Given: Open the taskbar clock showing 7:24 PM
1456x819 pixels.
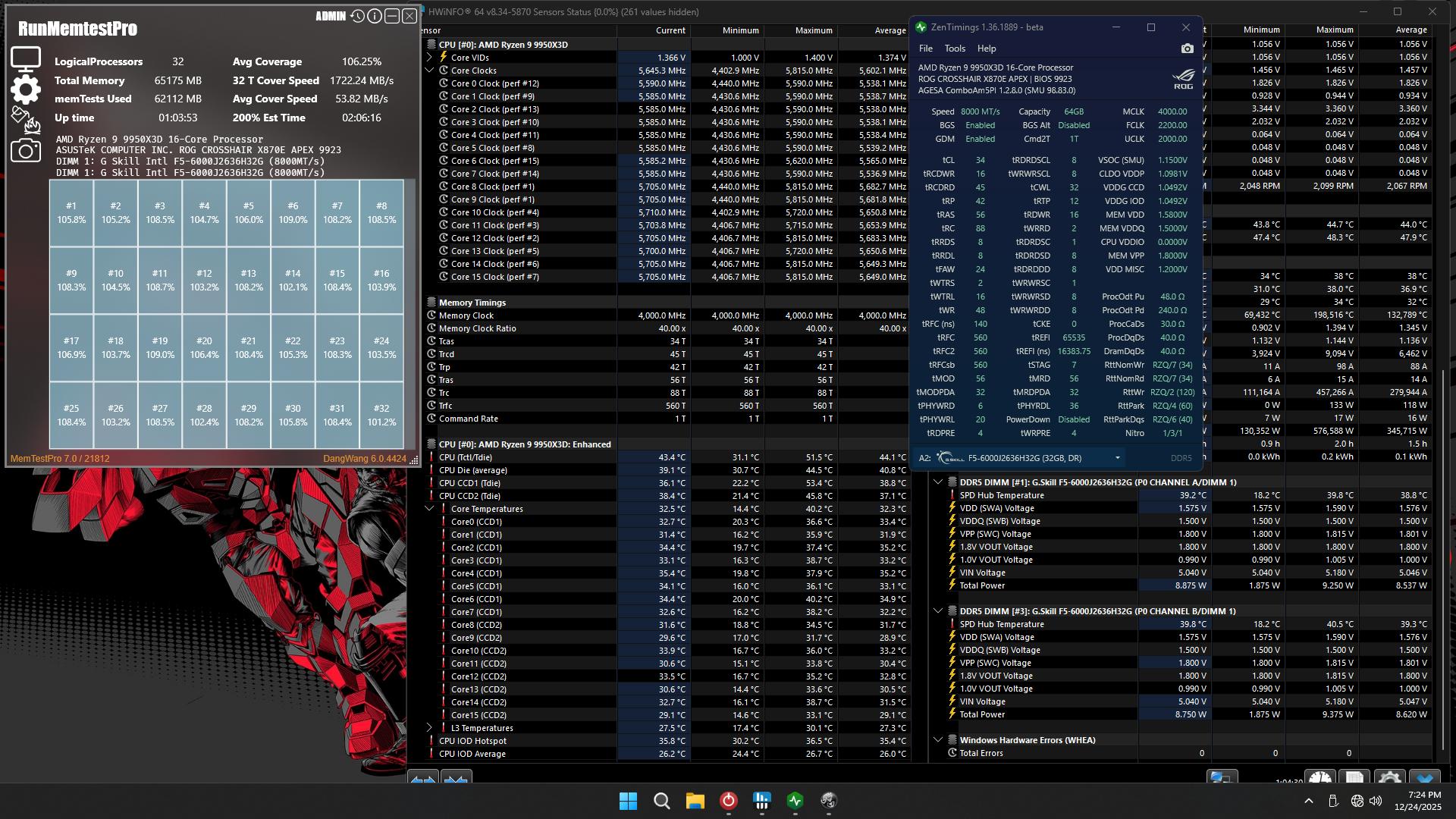Looking at the screenshot, I should [1418, 801].
